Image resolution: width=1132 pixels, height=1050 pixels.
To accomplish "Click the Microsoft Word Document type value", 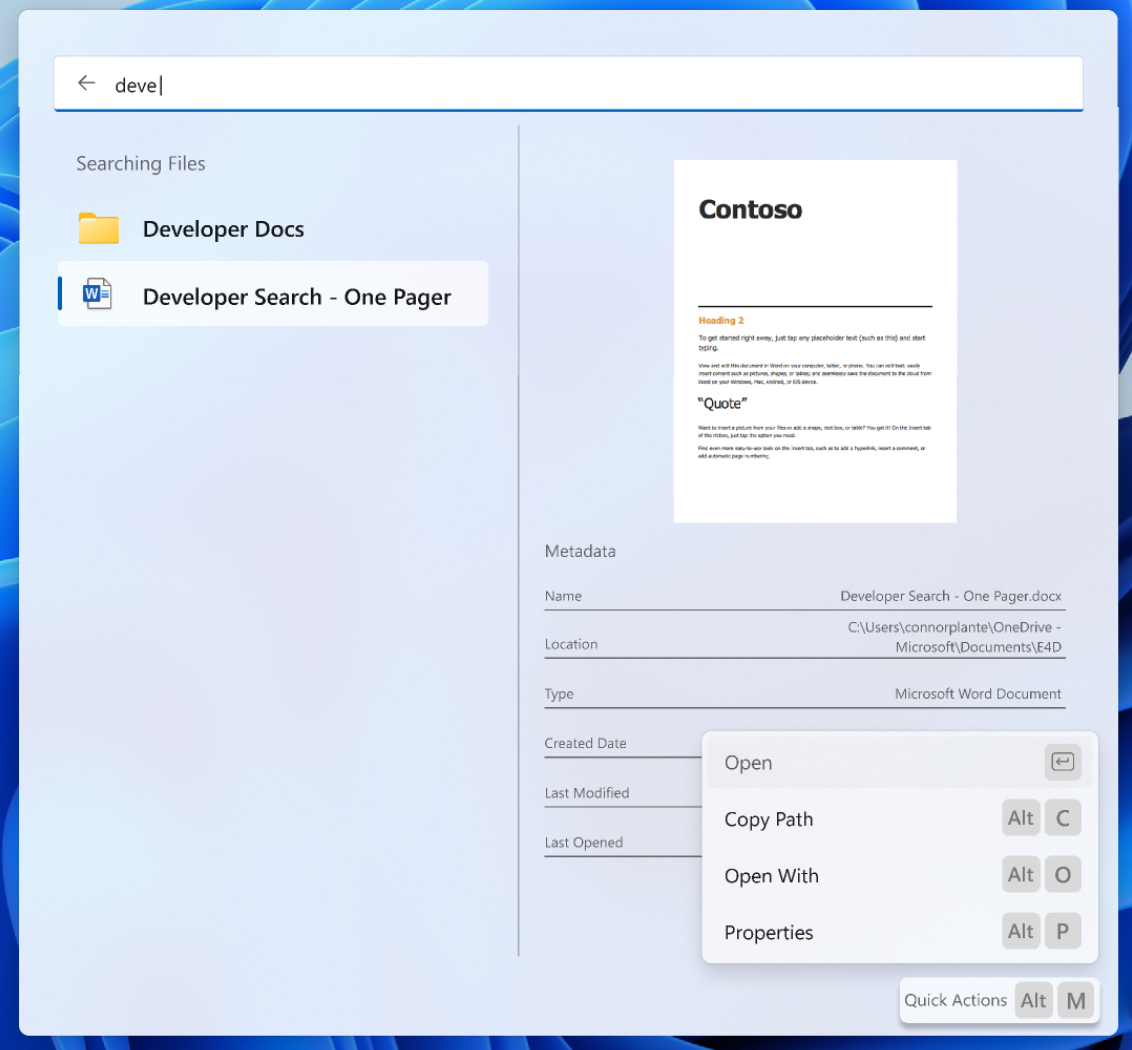I will pos(977,694).
